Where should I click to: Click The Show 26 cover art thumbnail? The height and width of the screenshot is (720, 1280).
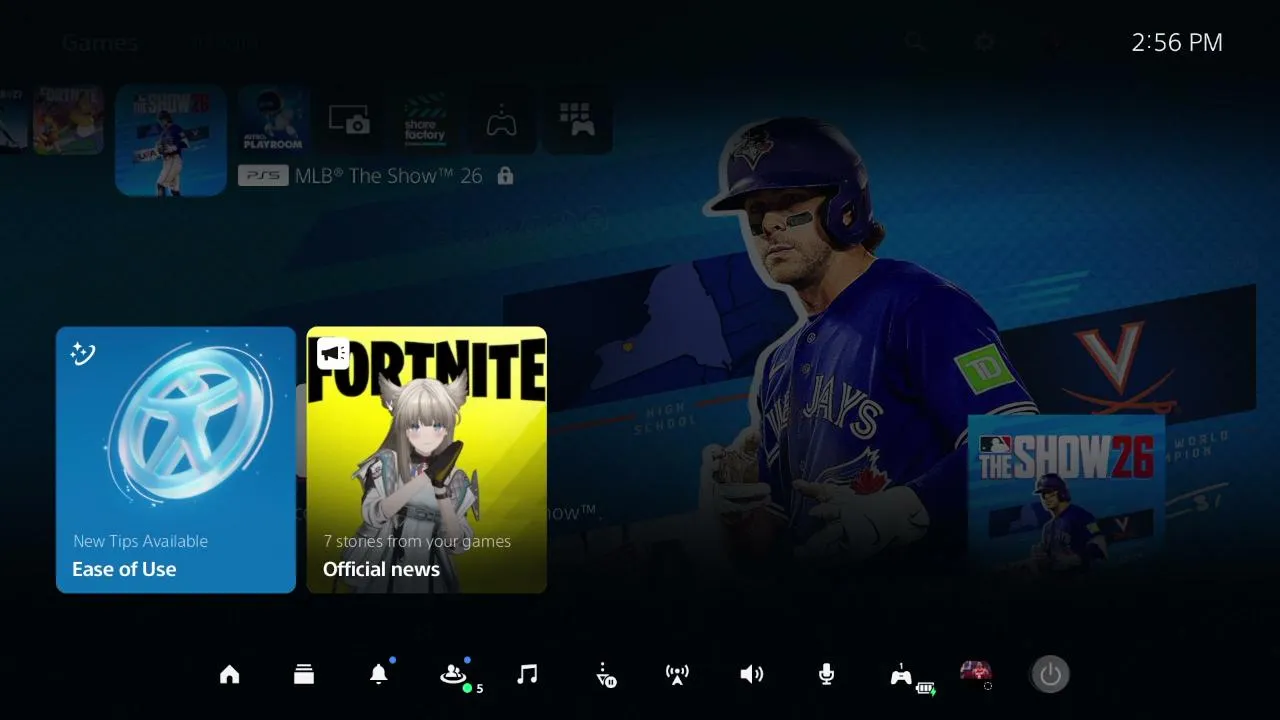[1066, 495]
